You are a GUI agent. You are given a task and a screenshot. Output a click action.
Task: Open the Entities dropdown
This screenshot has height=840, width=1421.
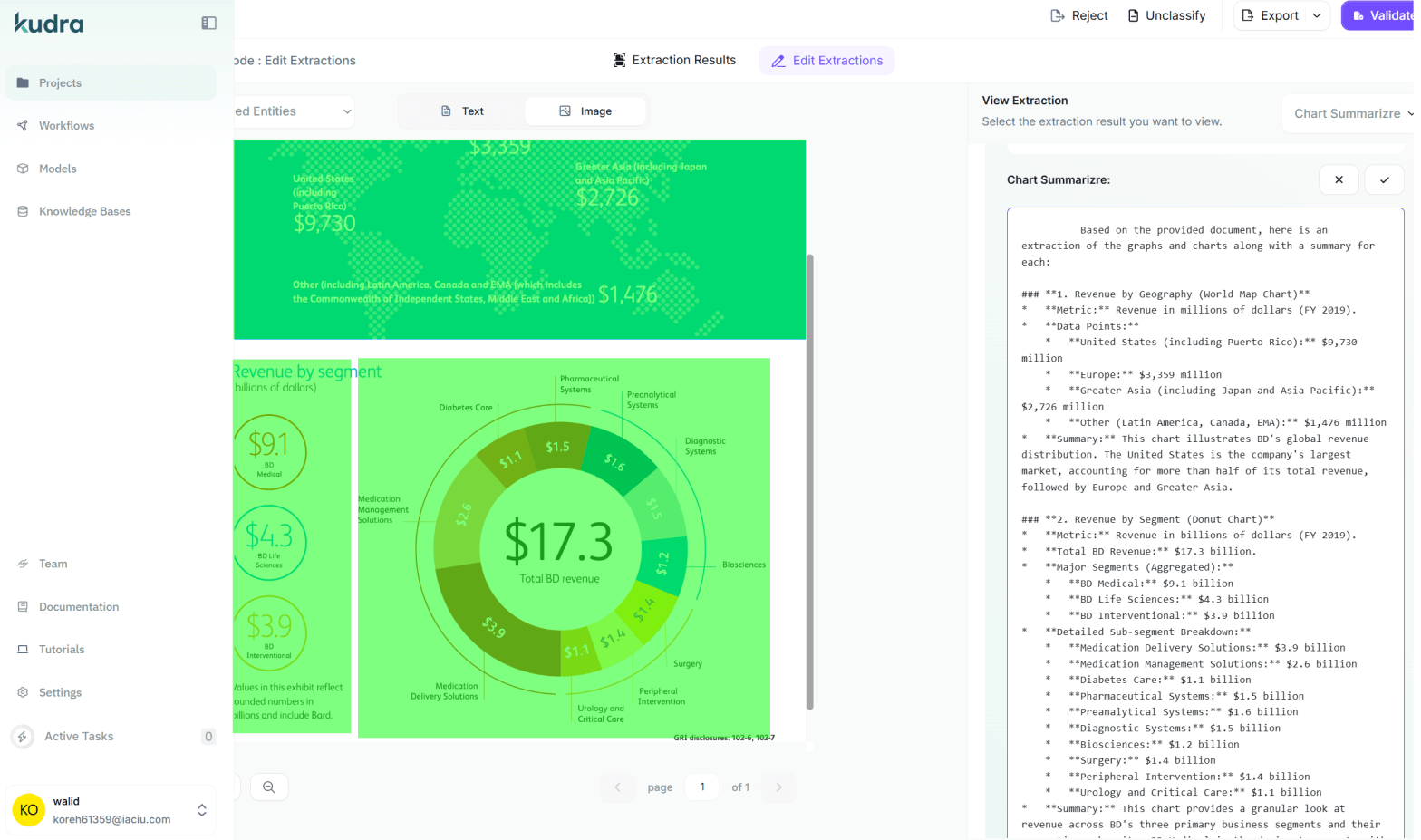pyautogui.click(x=293, y=111)
